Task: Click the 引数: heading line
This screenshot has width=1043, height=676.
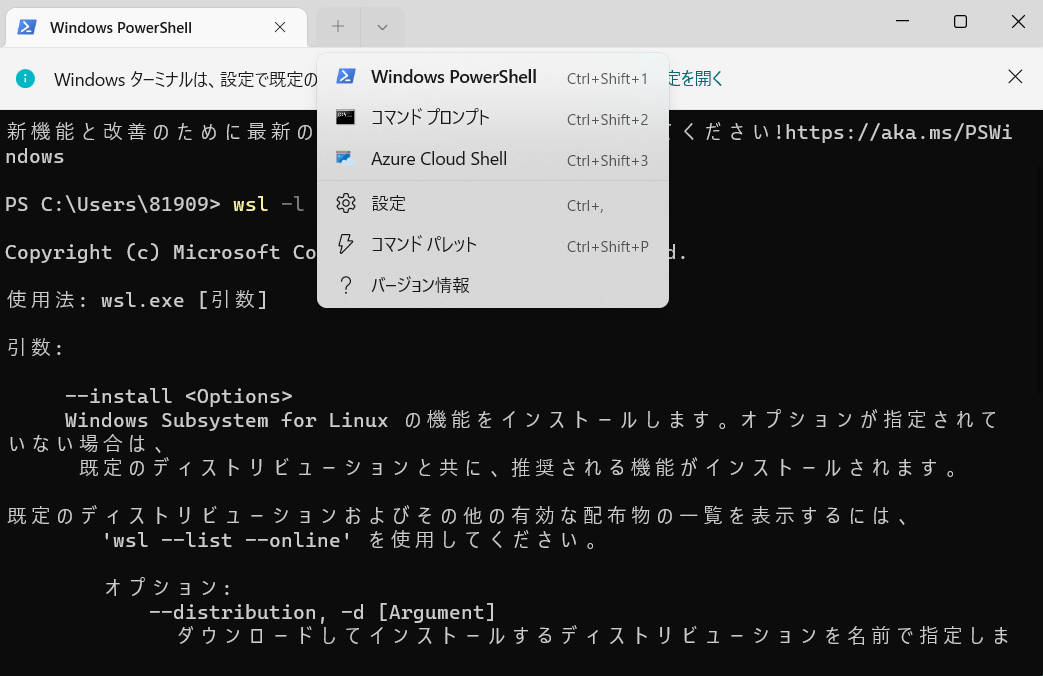Action: click(x=35, y=347)
